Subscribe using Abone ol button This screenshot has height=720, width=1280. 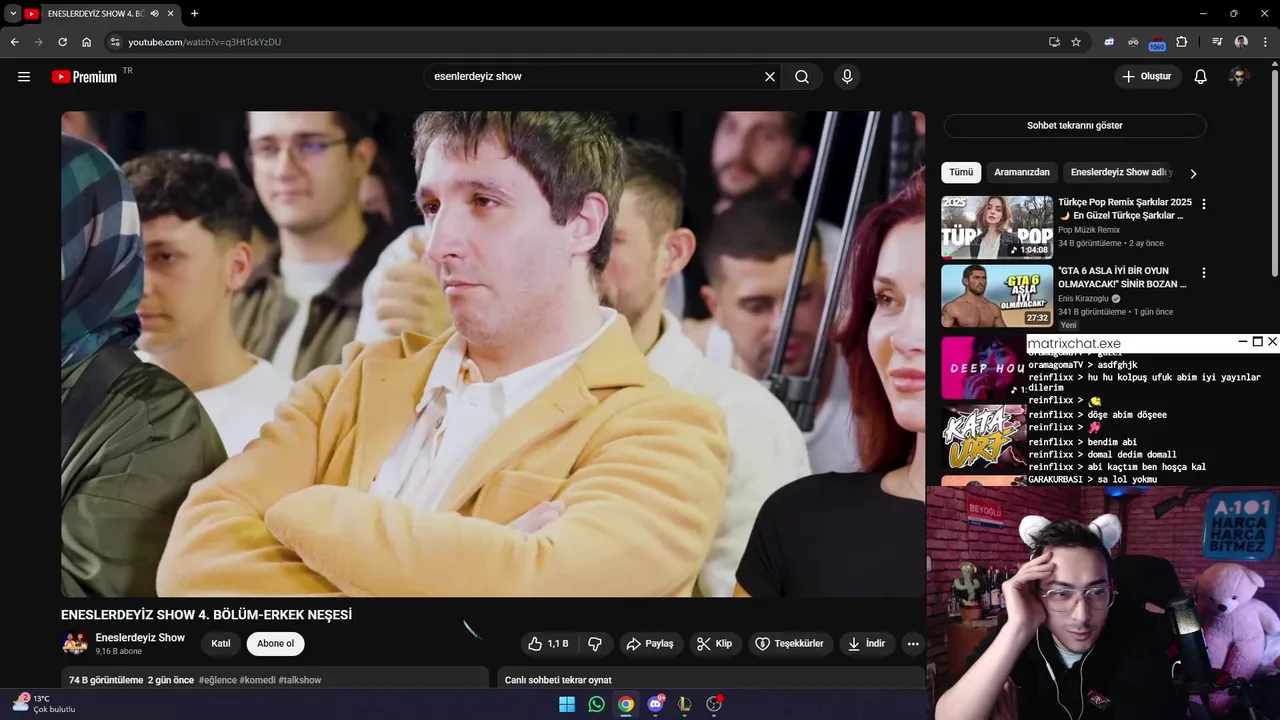[x=276, y=644]
